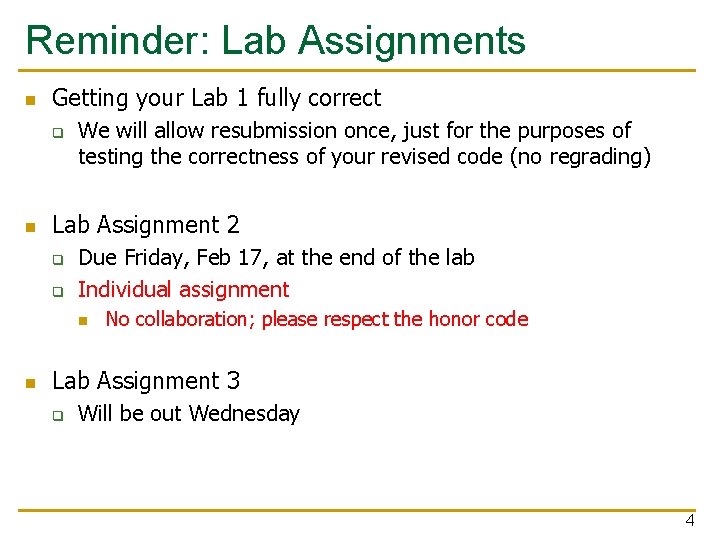
Task: Click the slide number 4
Action: (x=689, y=521)
